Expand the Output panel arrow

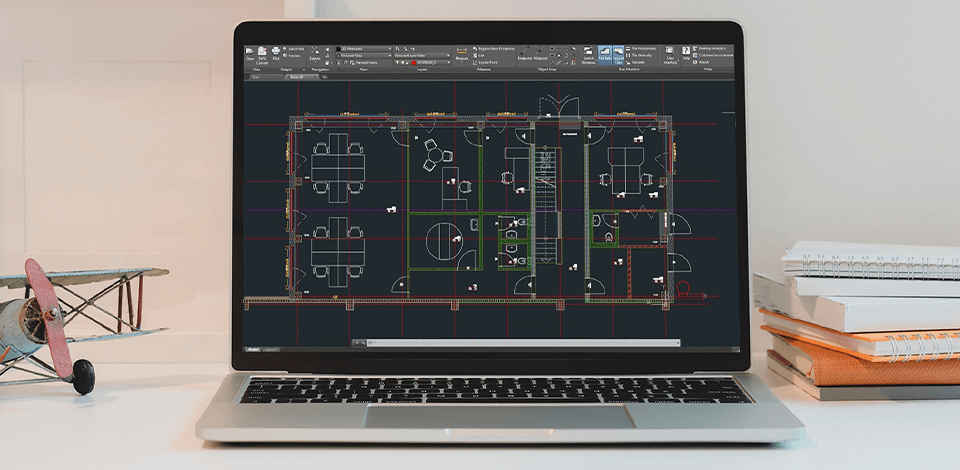click(304, 70)
